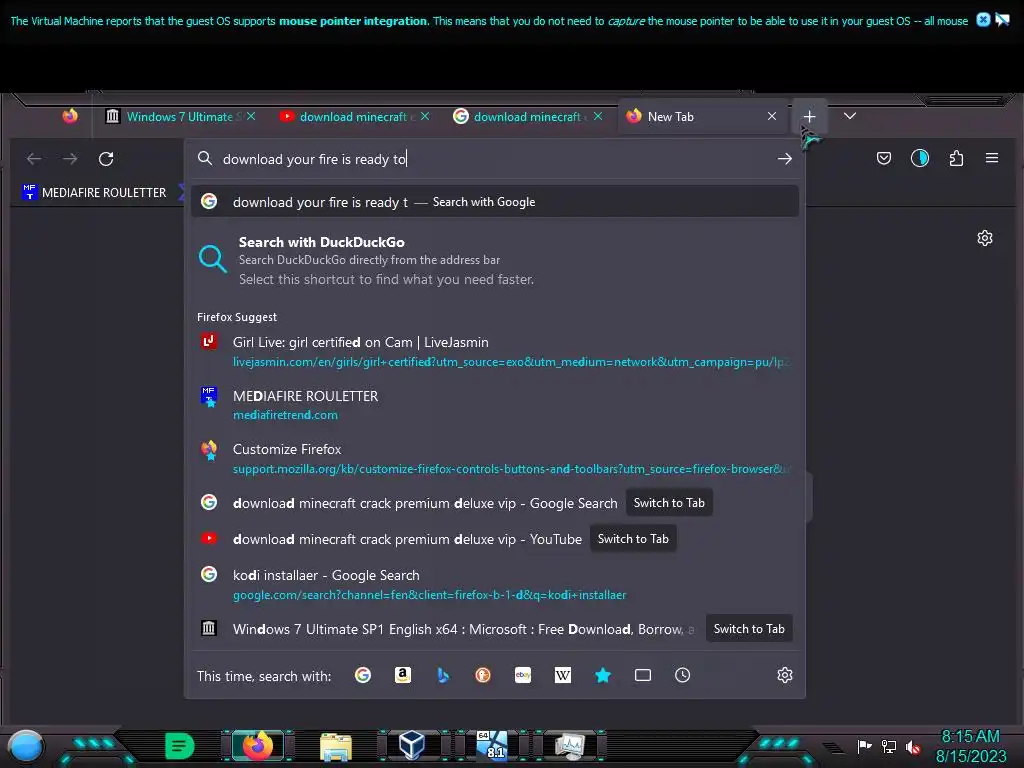Open LiveJasmin Girl Live suggestion
The height and width of the screenshot is (768, 1024).
tap(495, 351)
